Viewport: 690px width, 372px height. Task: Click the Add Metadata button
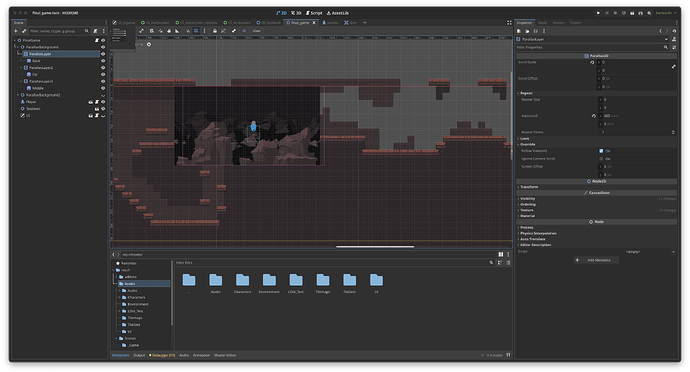coord(596,260)
